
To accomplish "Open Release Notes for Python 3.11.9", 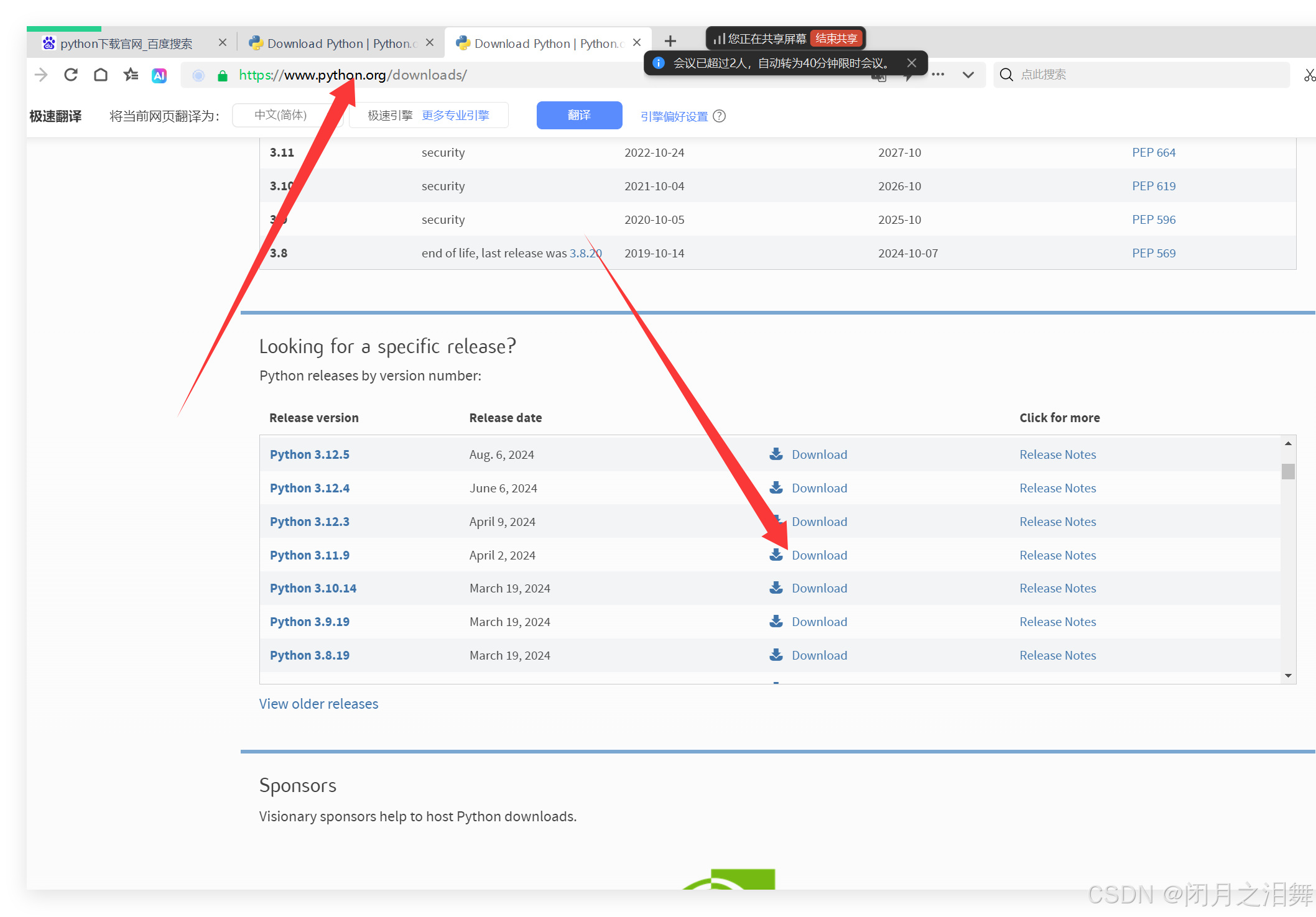I will (1057, 555).
